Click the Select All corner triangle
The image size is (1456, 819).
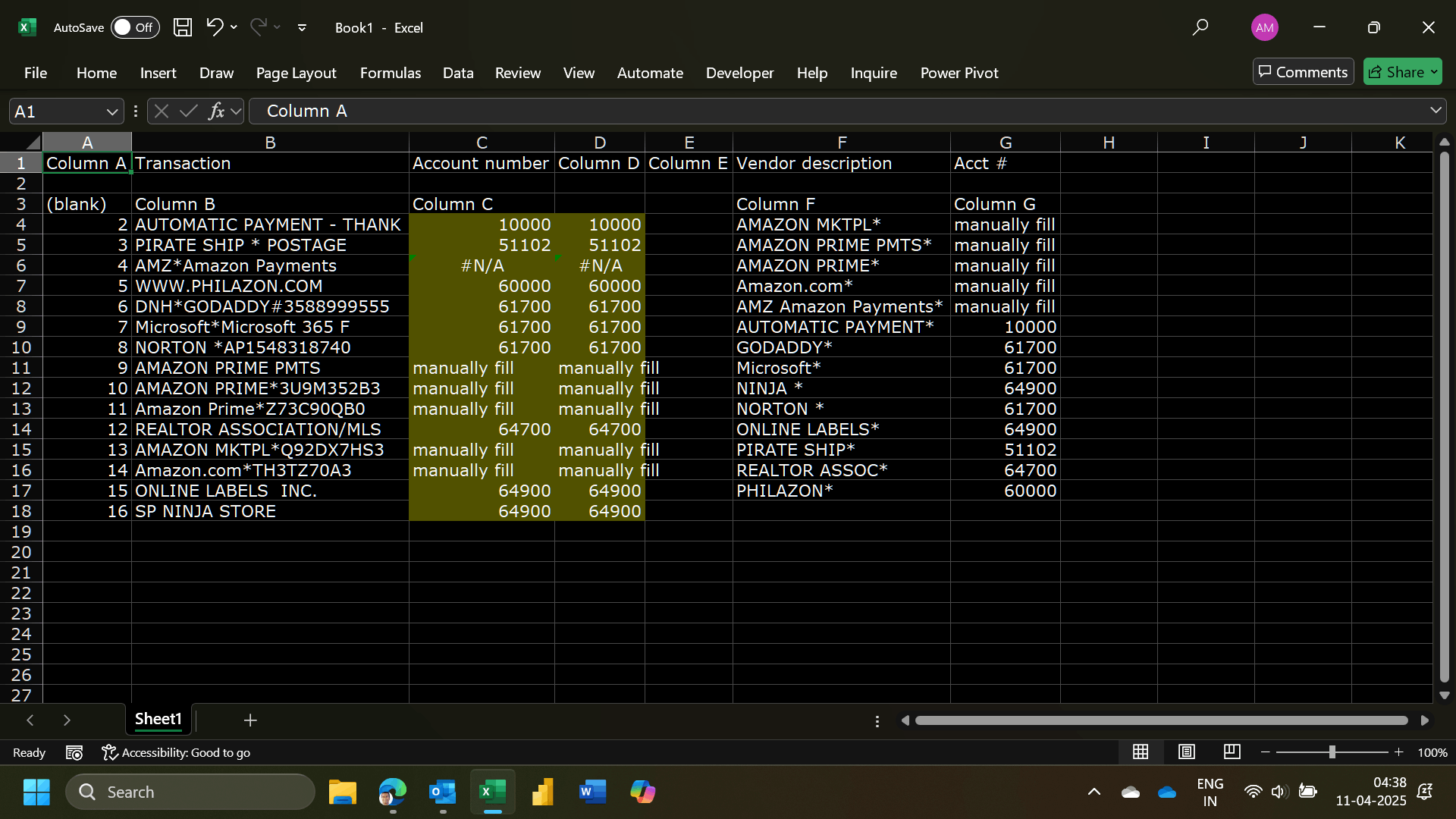pyautogui.click(x=32, y=142)
